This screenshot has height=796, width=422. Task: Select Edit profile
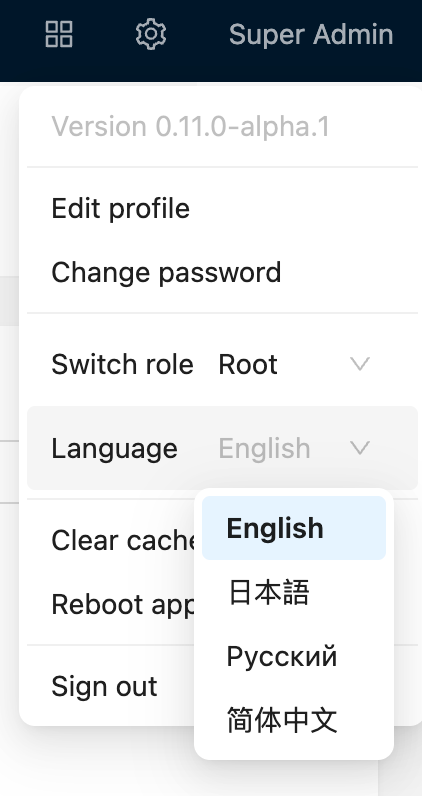(120, 209)
